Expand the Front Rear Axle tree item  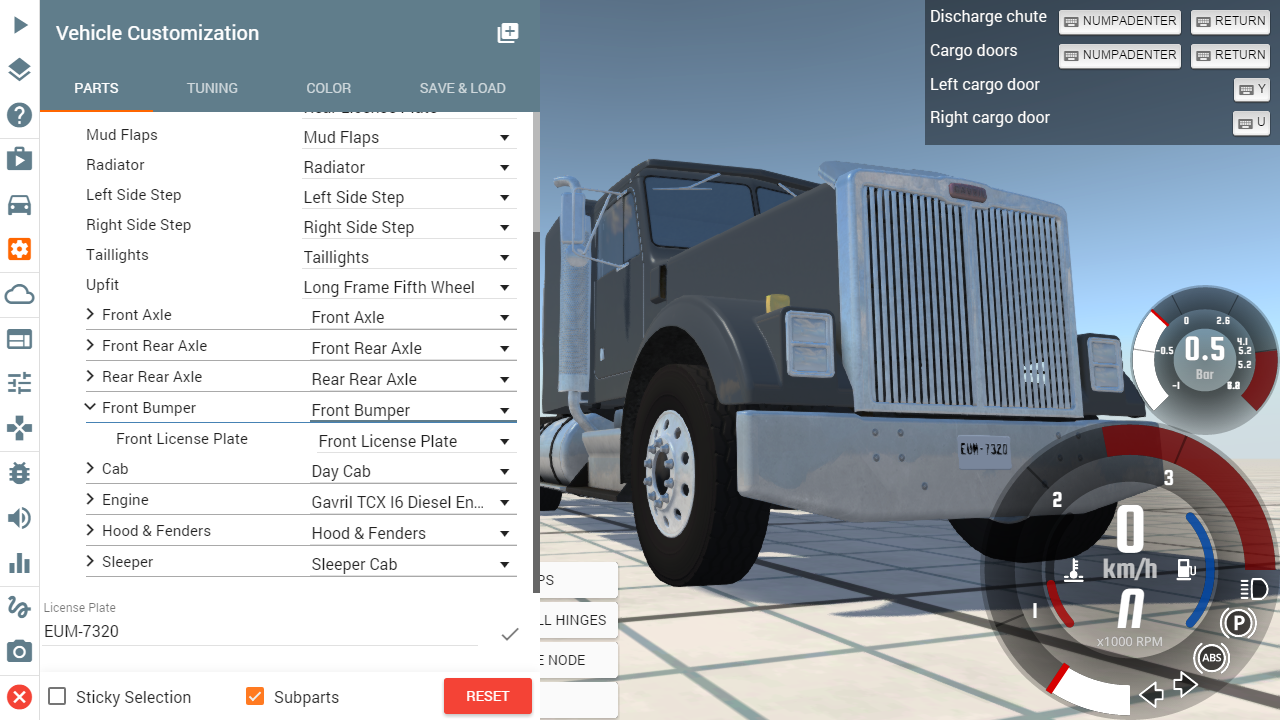tap(91, 345)
